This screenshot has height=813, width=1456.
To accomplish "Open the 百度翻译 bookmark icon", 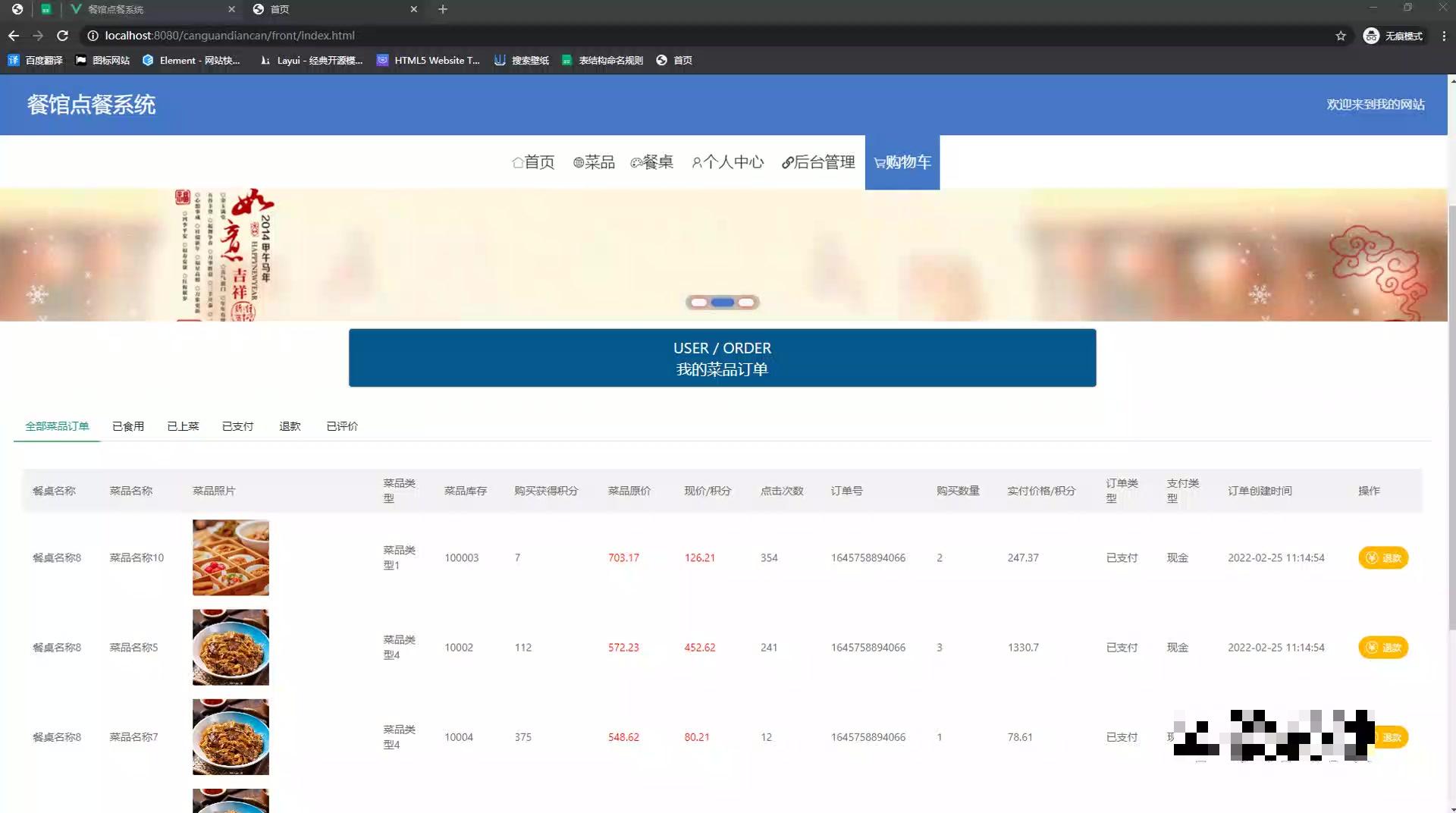I will click(13, 60).
